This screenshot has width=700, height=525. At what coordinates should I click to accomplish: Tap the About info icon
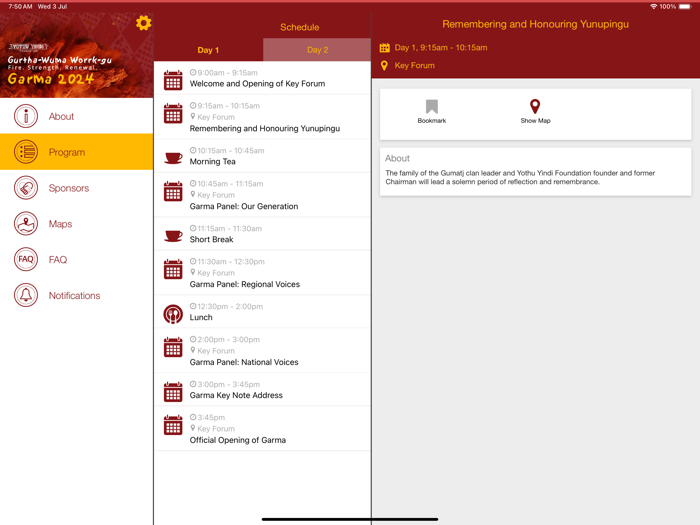click(26, 116)
